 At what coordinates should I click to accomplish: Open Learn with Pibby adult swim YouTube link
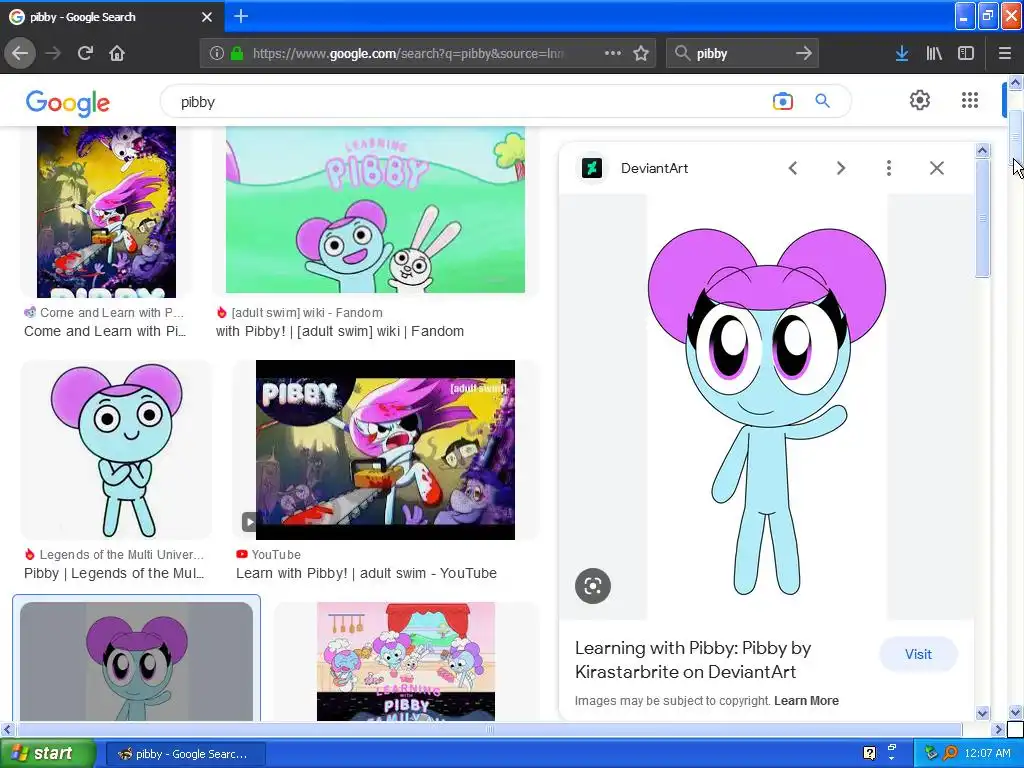pos(366,573)
